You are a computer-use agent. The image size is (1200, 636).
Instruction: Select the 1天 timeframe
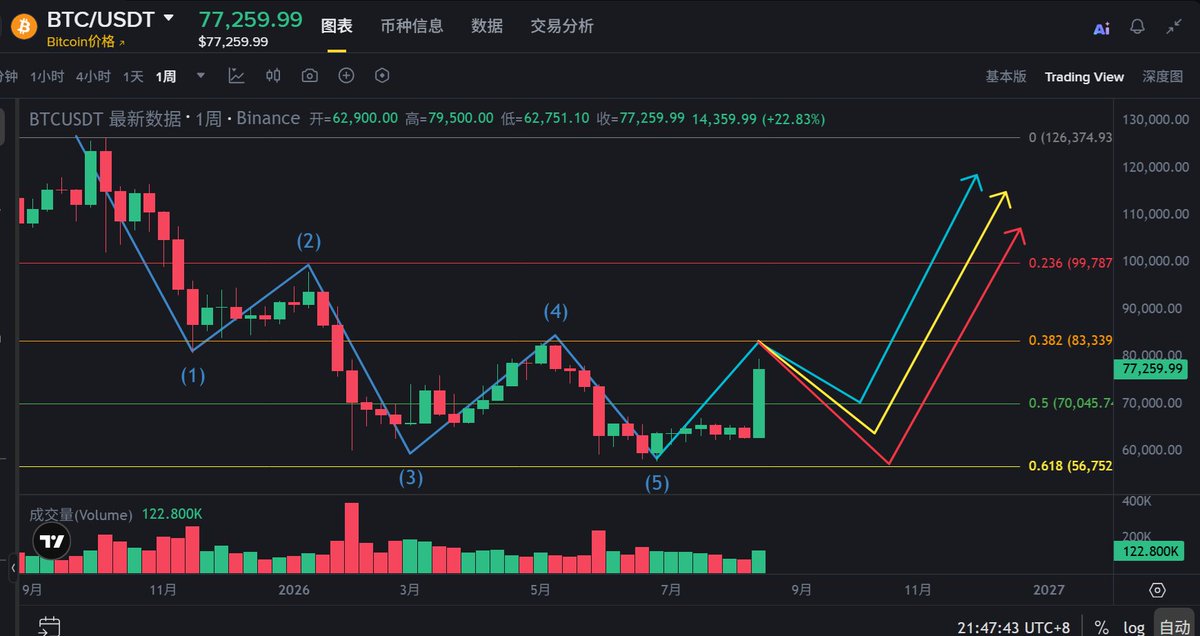pos(133,76)
